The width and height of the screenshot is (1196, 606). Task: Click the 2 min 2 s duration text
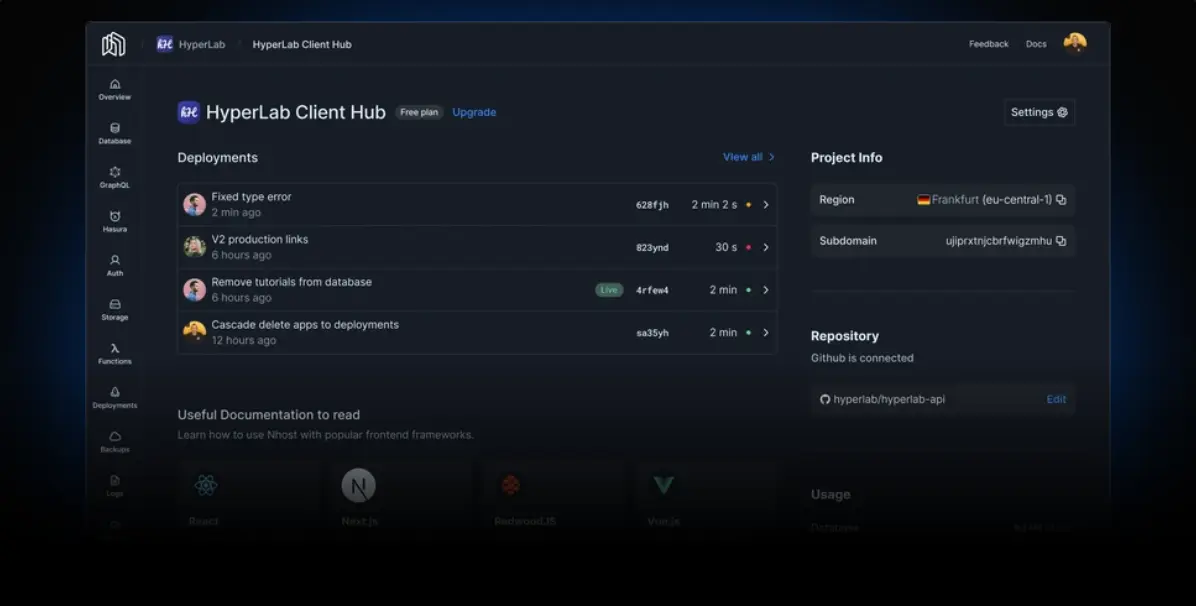click(714, 205)
